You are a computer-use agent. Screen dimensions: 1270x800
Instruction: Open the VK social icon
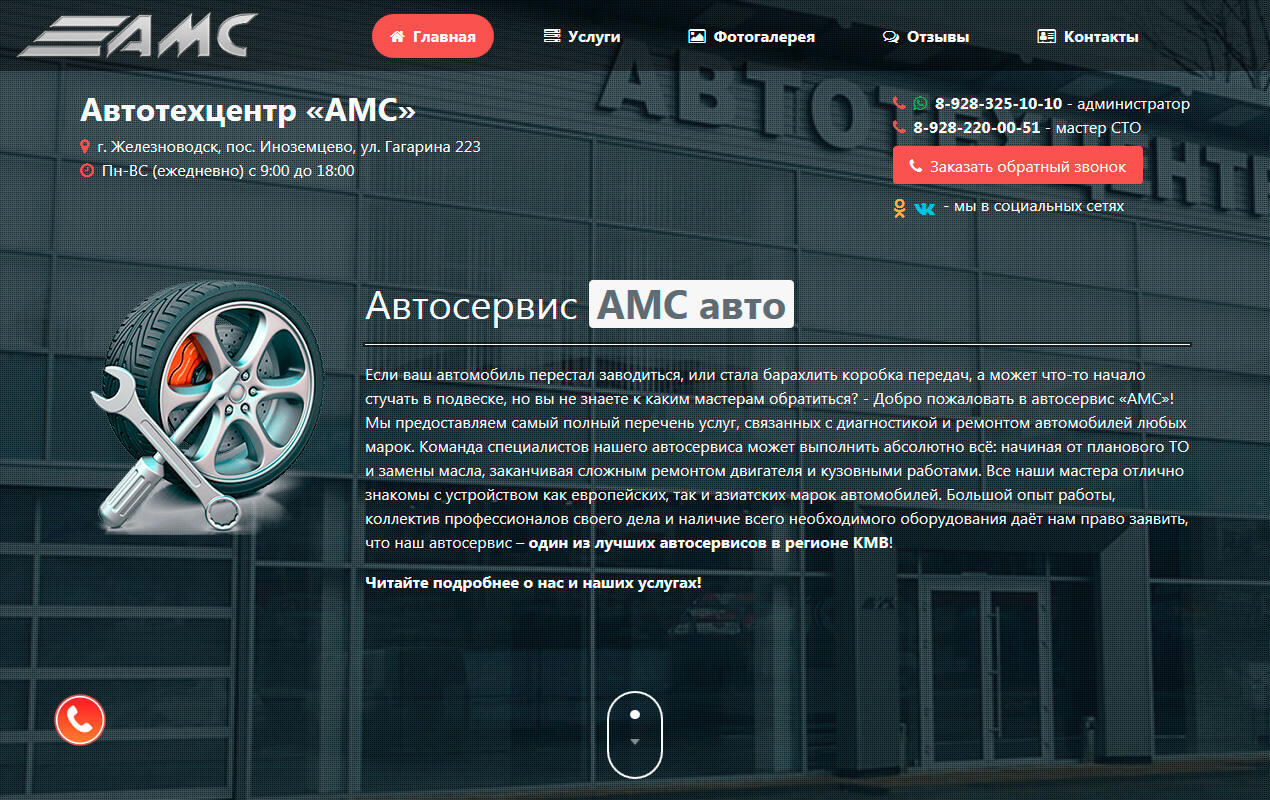925,208
